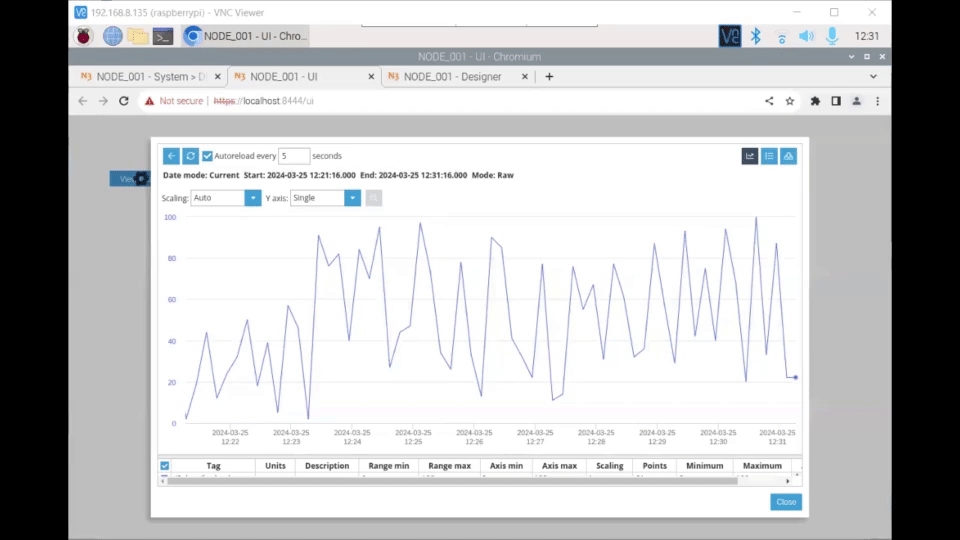Expand the Chromium tab search chevron

873,76
